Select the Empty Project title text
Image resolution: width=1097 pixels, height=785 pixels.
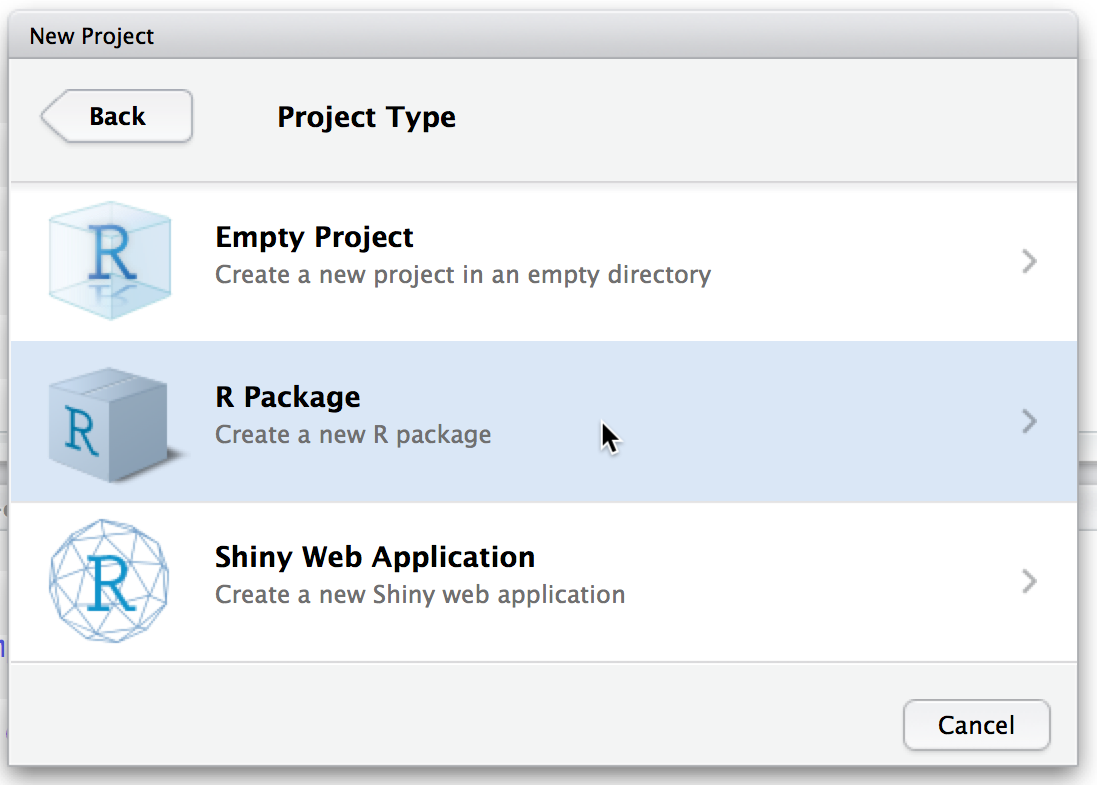(x=314, y=238)
